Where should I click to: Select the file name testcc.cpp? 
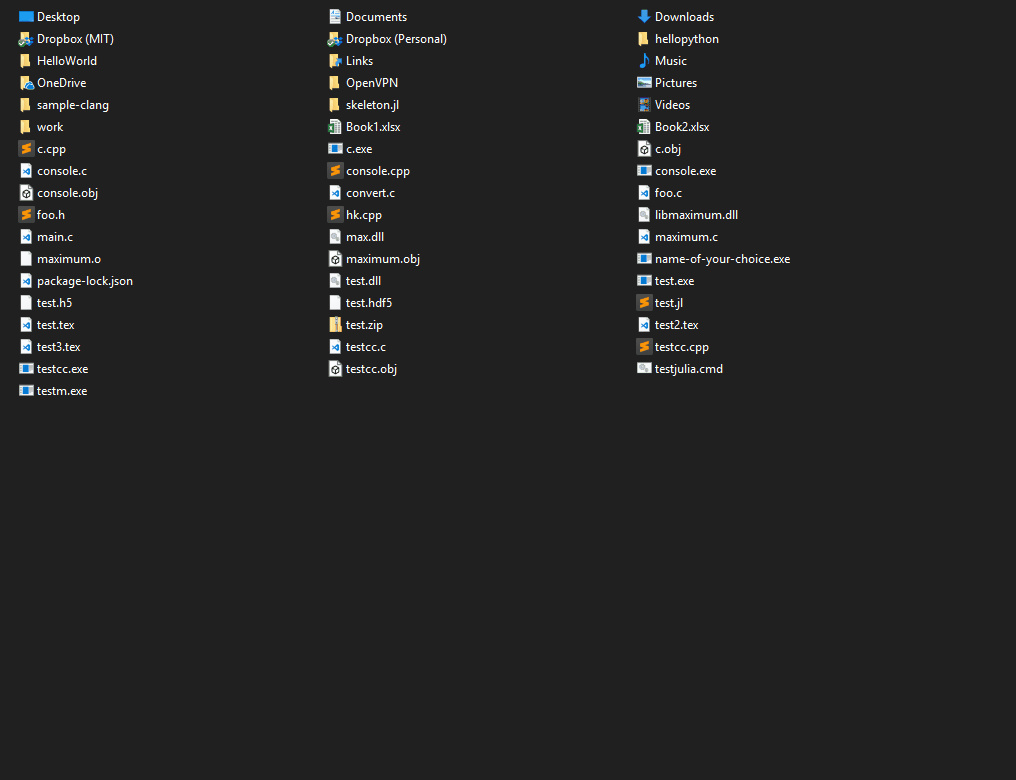click(x=682, y=347)
